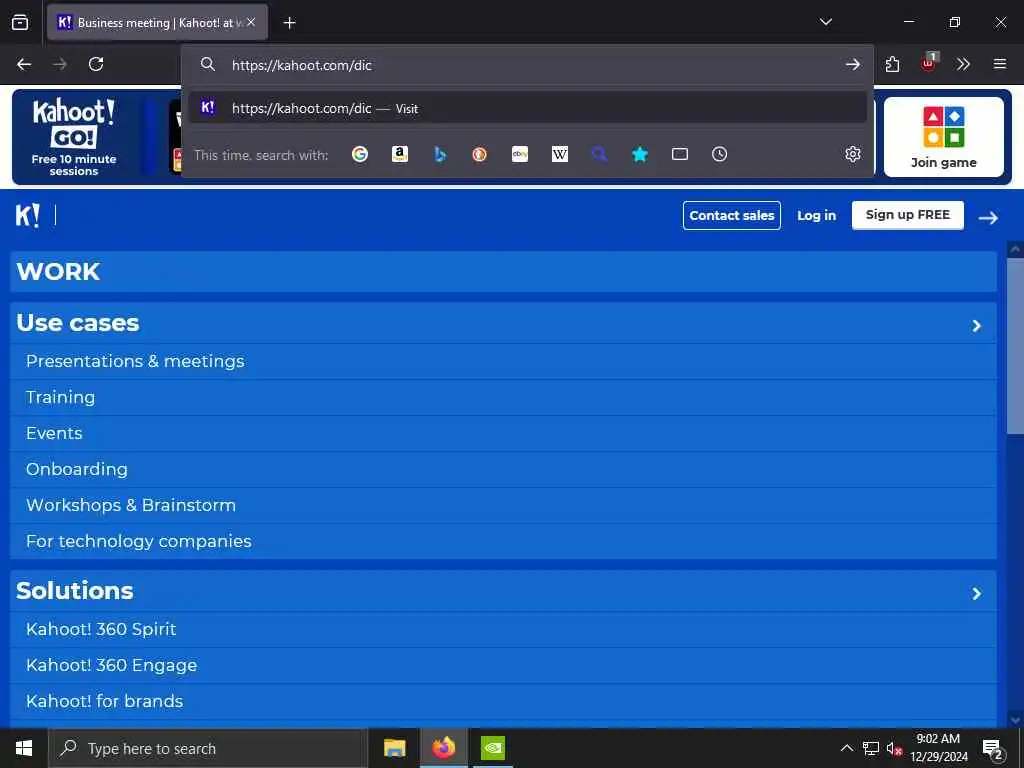Open Kahoot! 360 Engage link
The height and width of the screenshot is (768, 1024).
click(111, 665)
